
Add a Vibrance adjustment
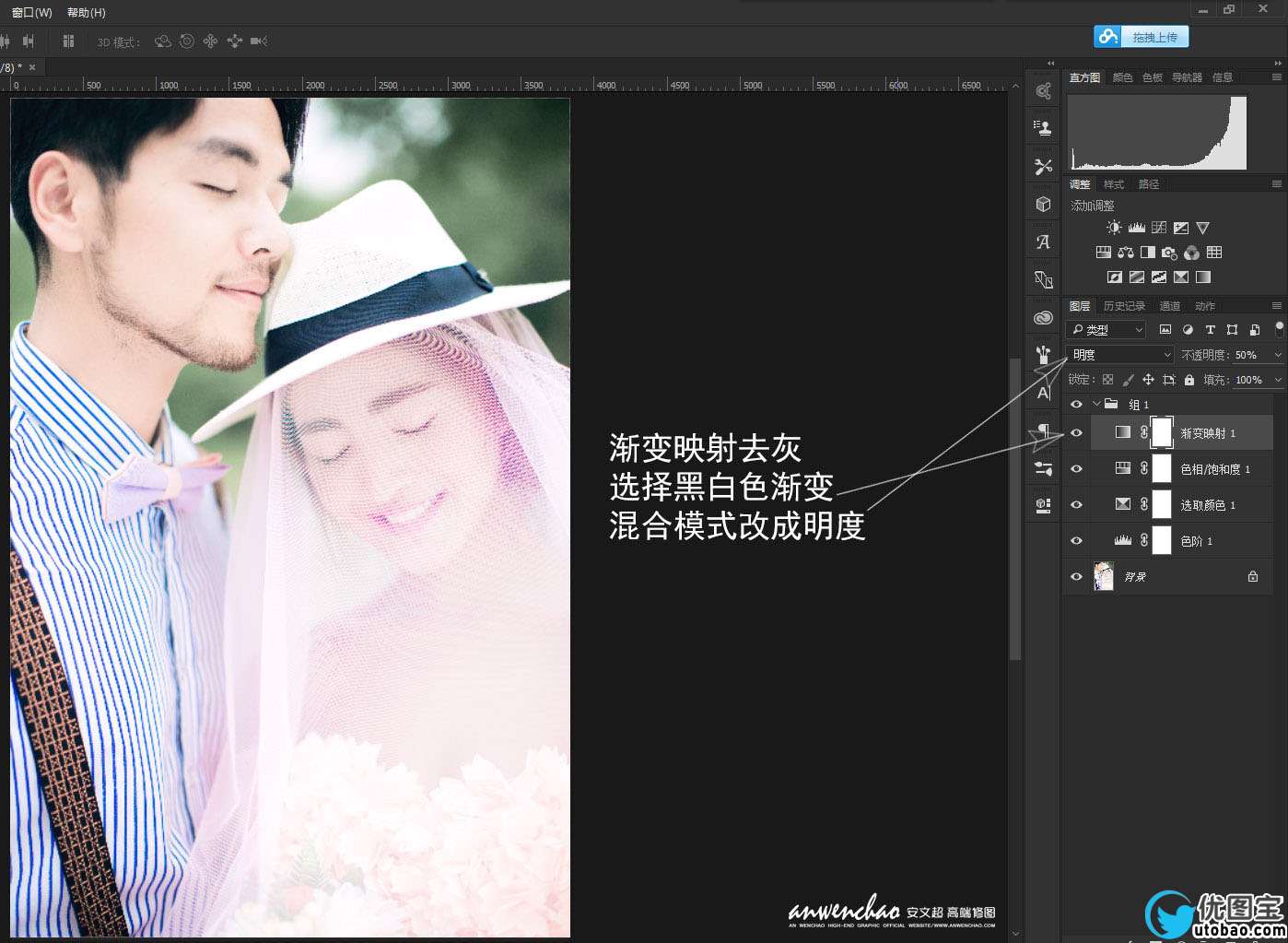point(1202,228)
